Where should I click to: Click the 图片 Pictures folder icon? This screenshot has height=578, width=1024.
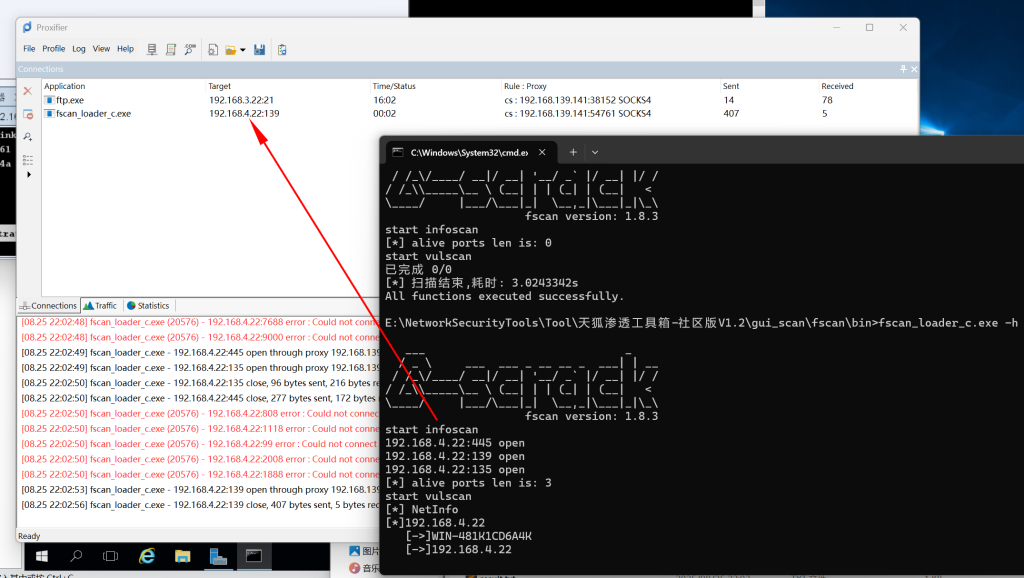[355, 551]
